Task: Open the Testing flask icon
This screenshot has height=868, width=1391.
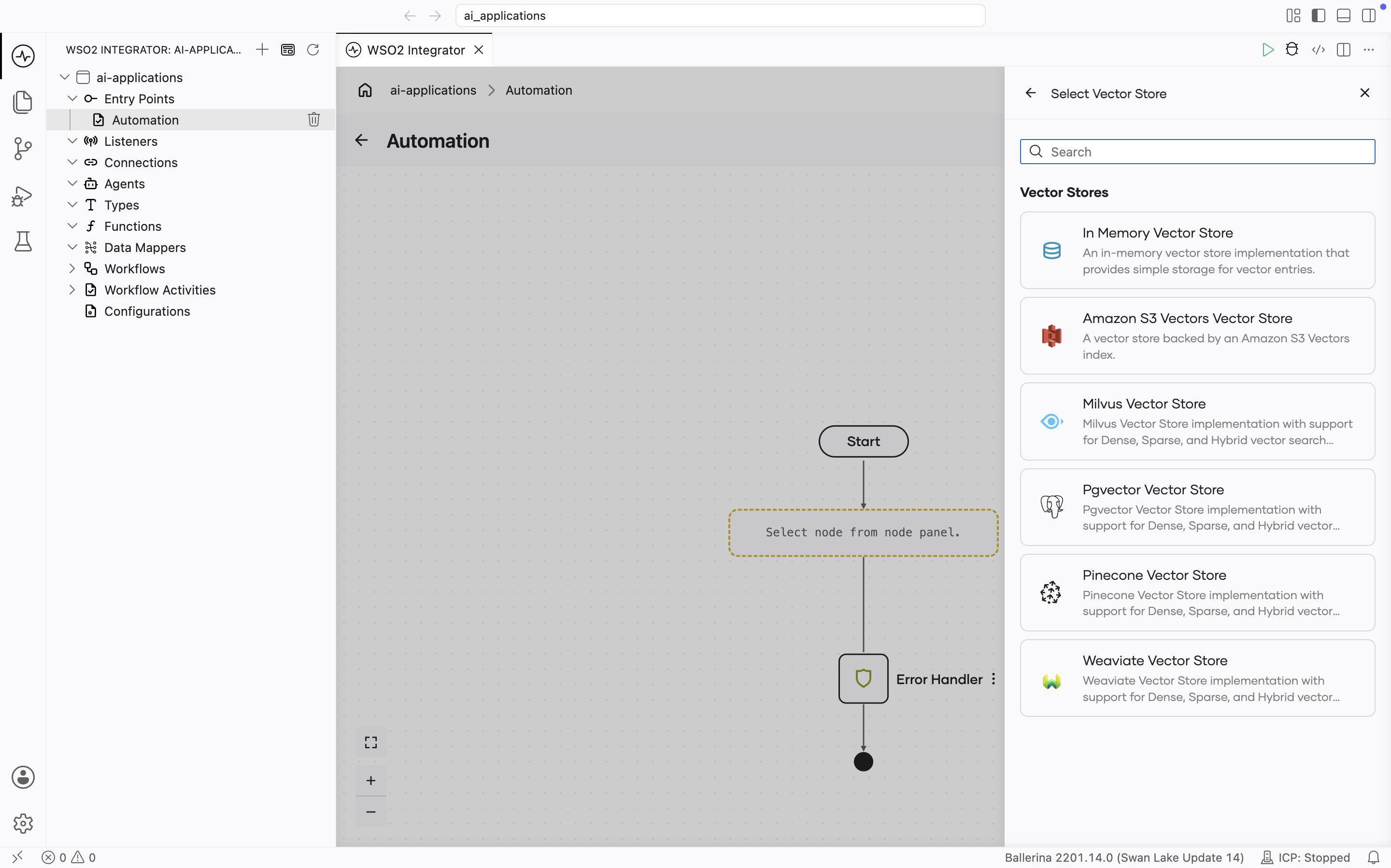Action: click(23, 242)
